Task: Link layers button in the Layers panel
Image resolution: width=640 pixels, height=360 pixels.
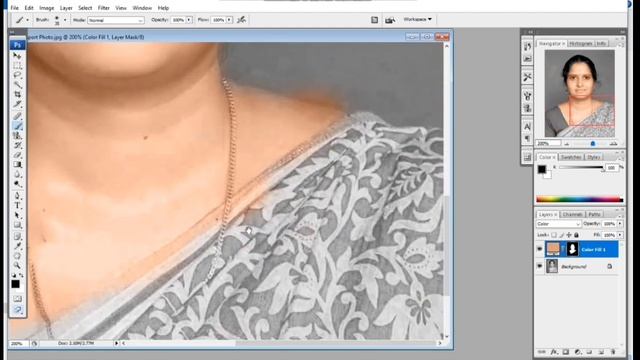Action: (x=542, y=352)
